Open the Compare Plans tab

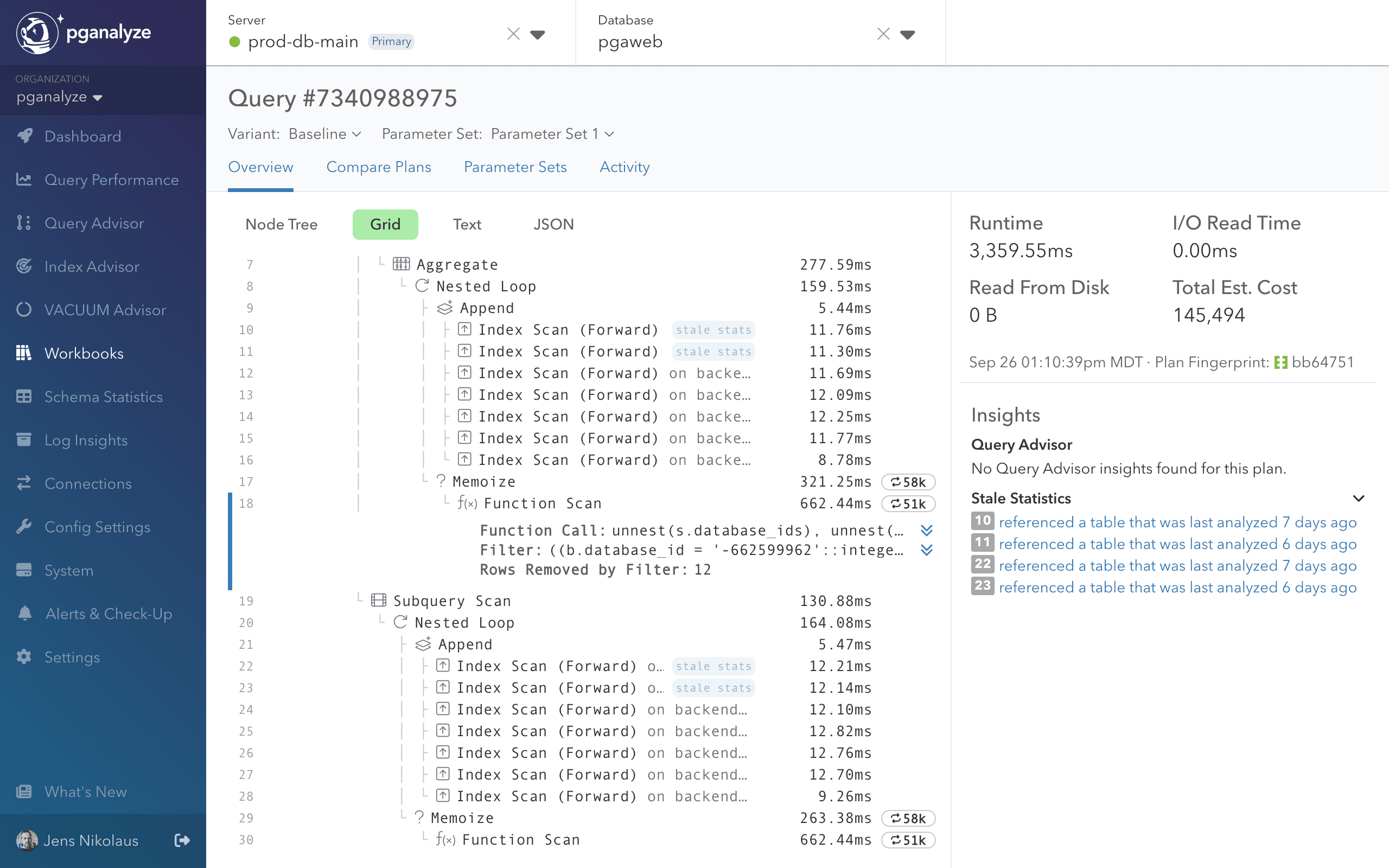(378, 167)
